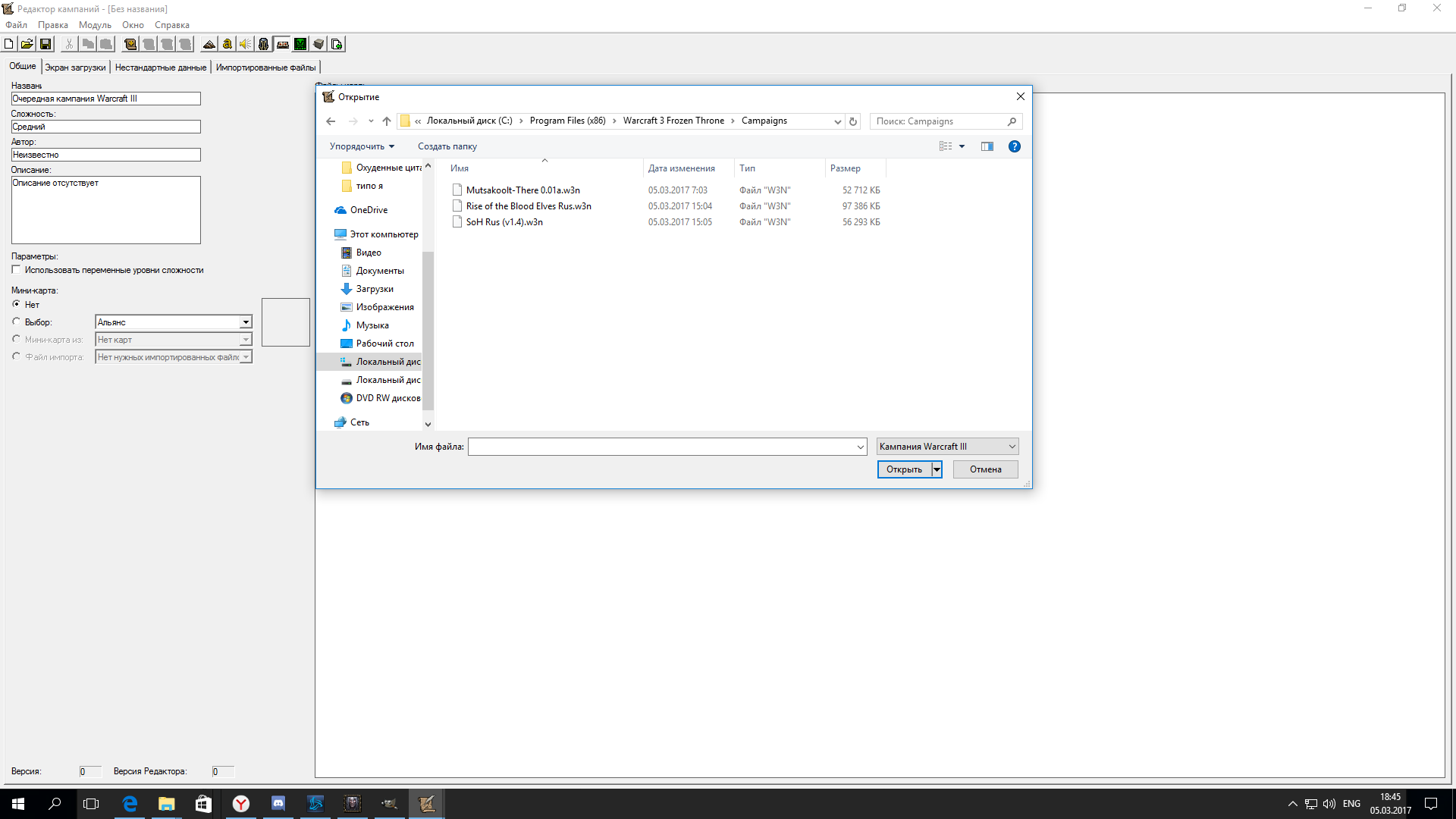The image size is (1456, 819).
Task: Click the New campaign toolbar icon
Action: (x=9, y=44)
